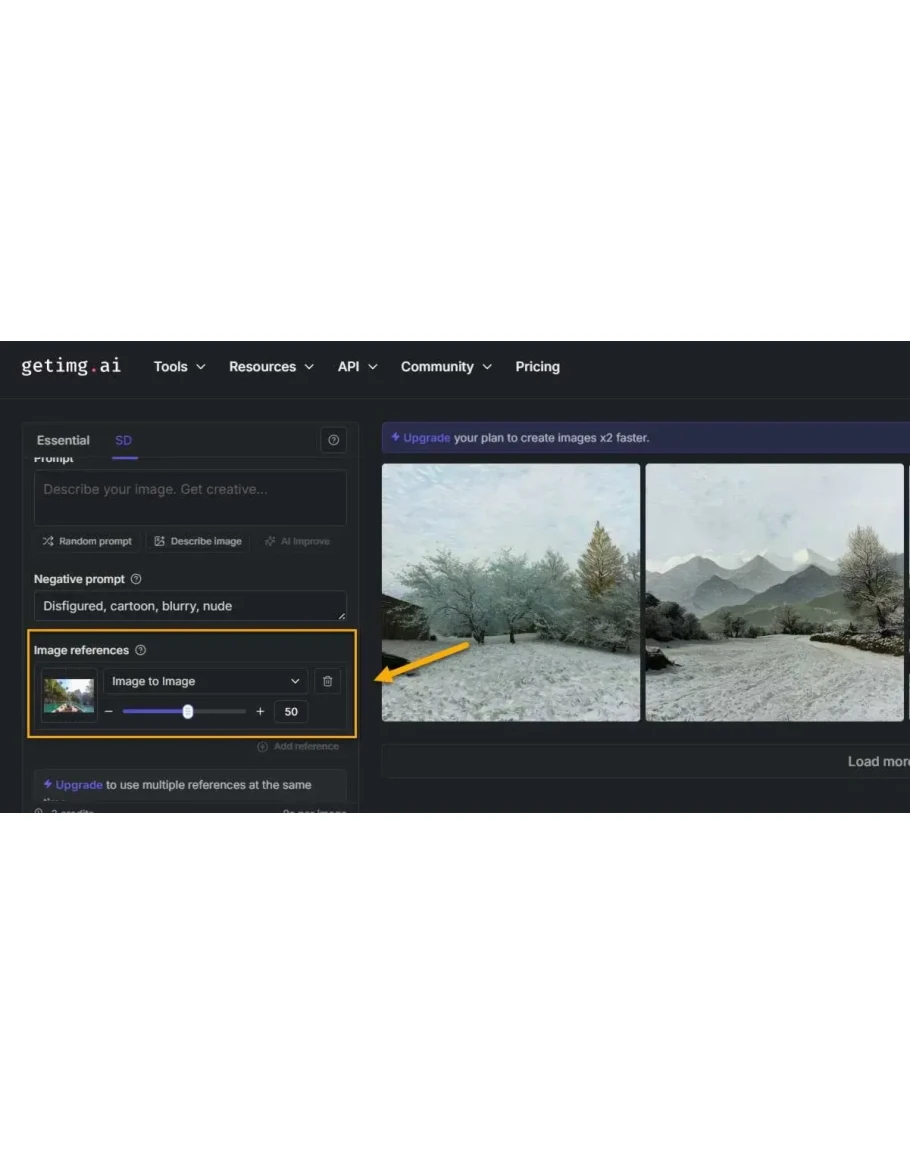Image resolution: width=910 pixels, height=1155 pixels.
Task: Click the Describe image button
Action: point(198,541)
